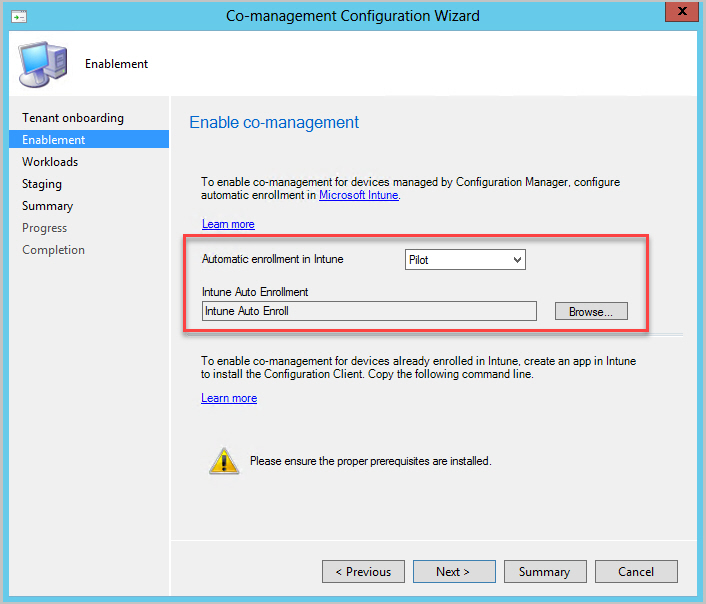Focus the Intune Auto Enroll collection field

coord(369,311)
